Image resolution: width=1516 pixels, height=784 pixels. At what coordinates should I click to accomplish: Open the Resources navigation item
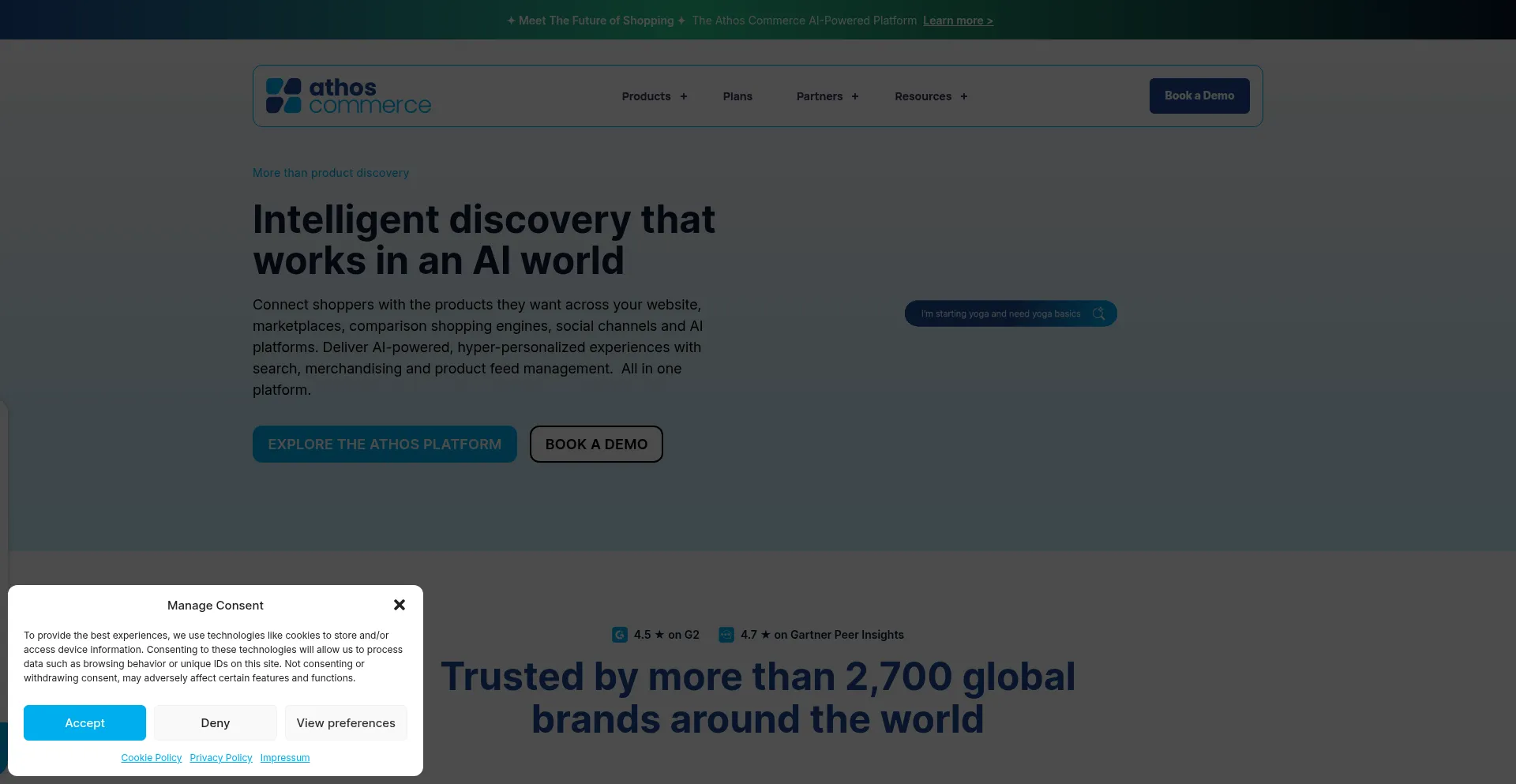point(923,96)
